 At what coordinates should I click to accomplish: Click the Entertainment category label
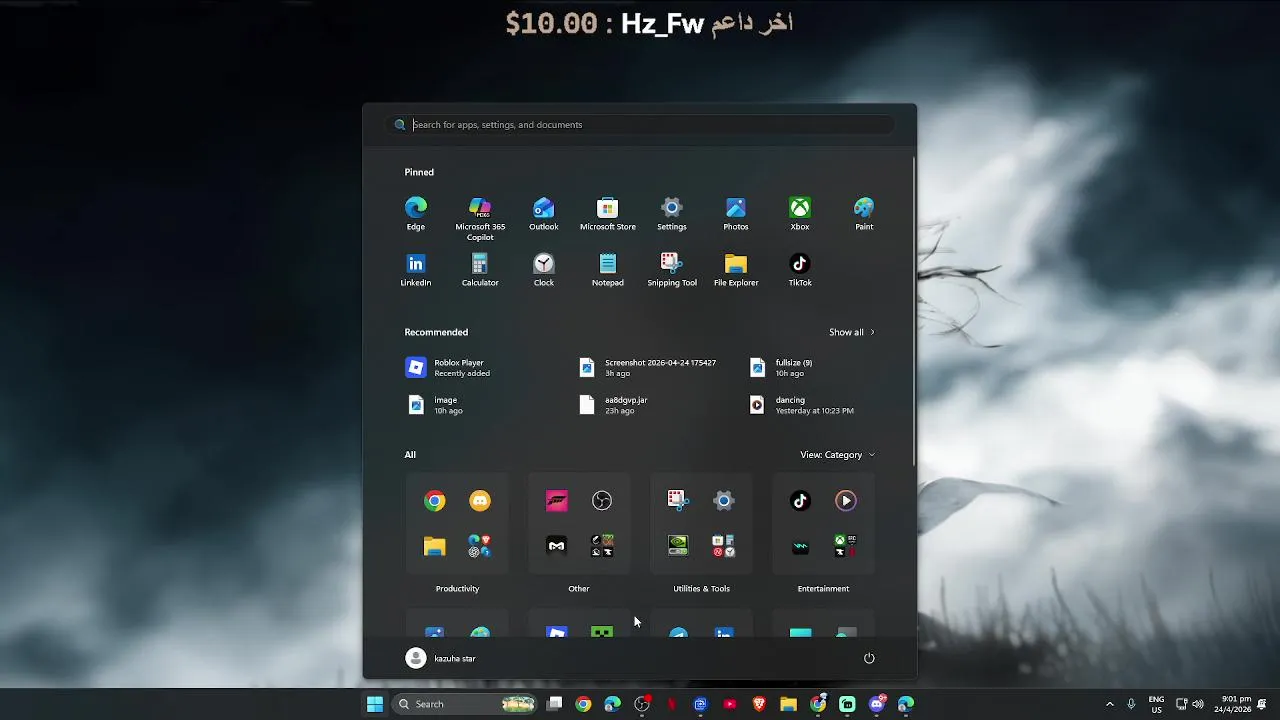823,589
